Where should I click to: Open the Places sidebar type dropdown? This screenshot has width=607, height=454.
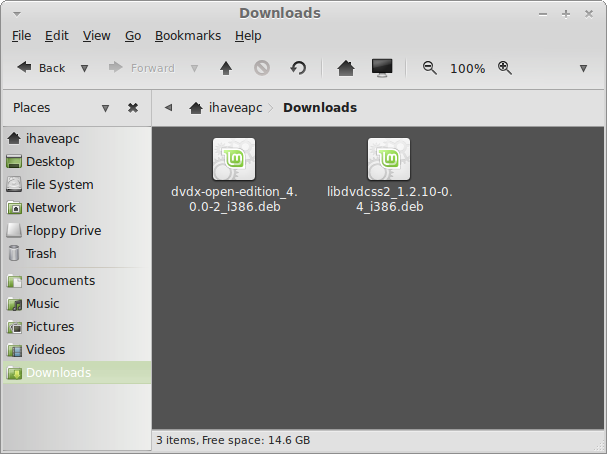point(105,108)
